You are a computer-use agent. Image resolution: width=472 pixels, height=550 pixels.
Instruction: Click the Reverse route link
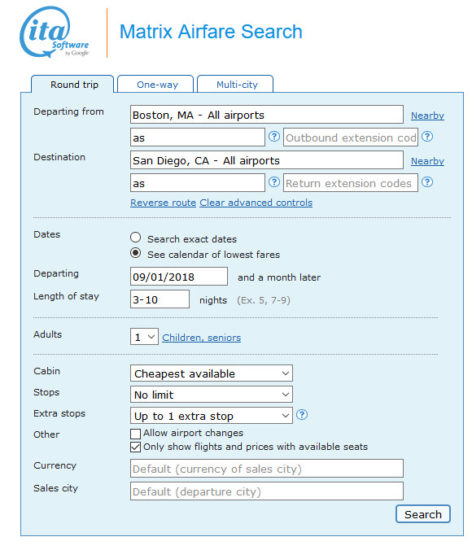click(x=163, y=203)
